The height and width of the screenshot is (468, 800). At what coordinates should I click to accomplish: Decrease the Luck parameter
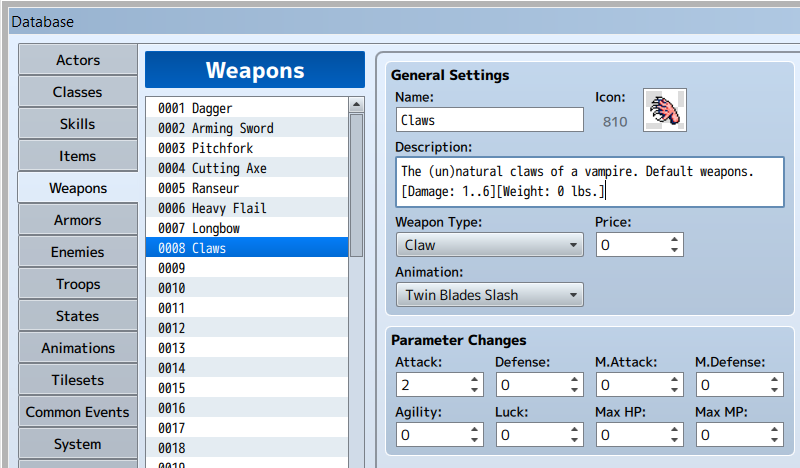[574, 440]
